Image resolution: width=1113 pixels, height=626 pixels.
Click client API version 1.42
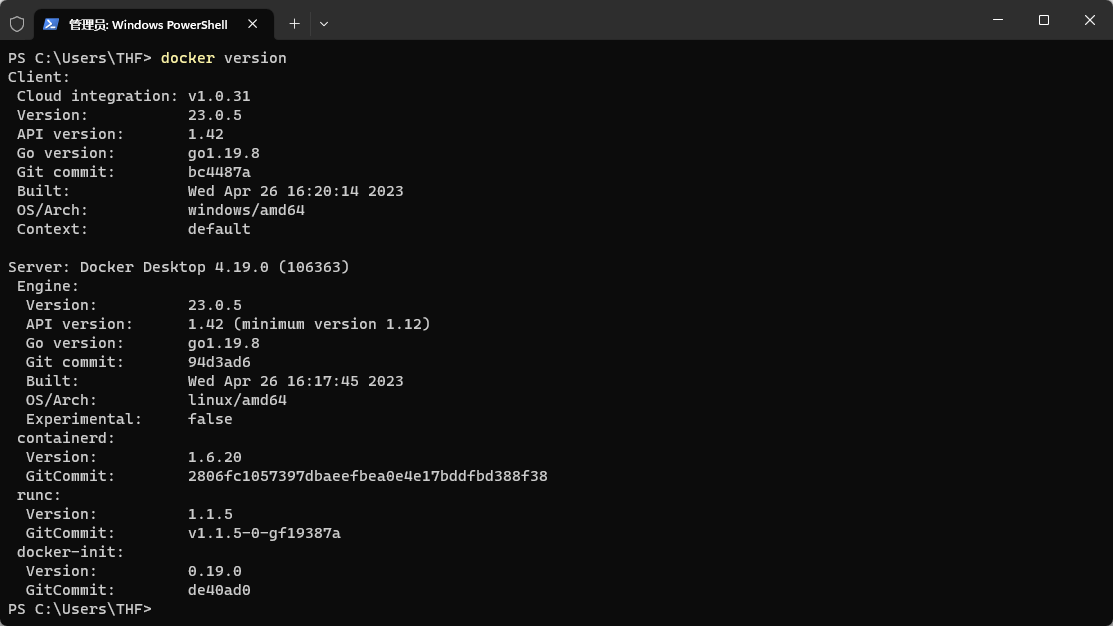pos(205,134)
